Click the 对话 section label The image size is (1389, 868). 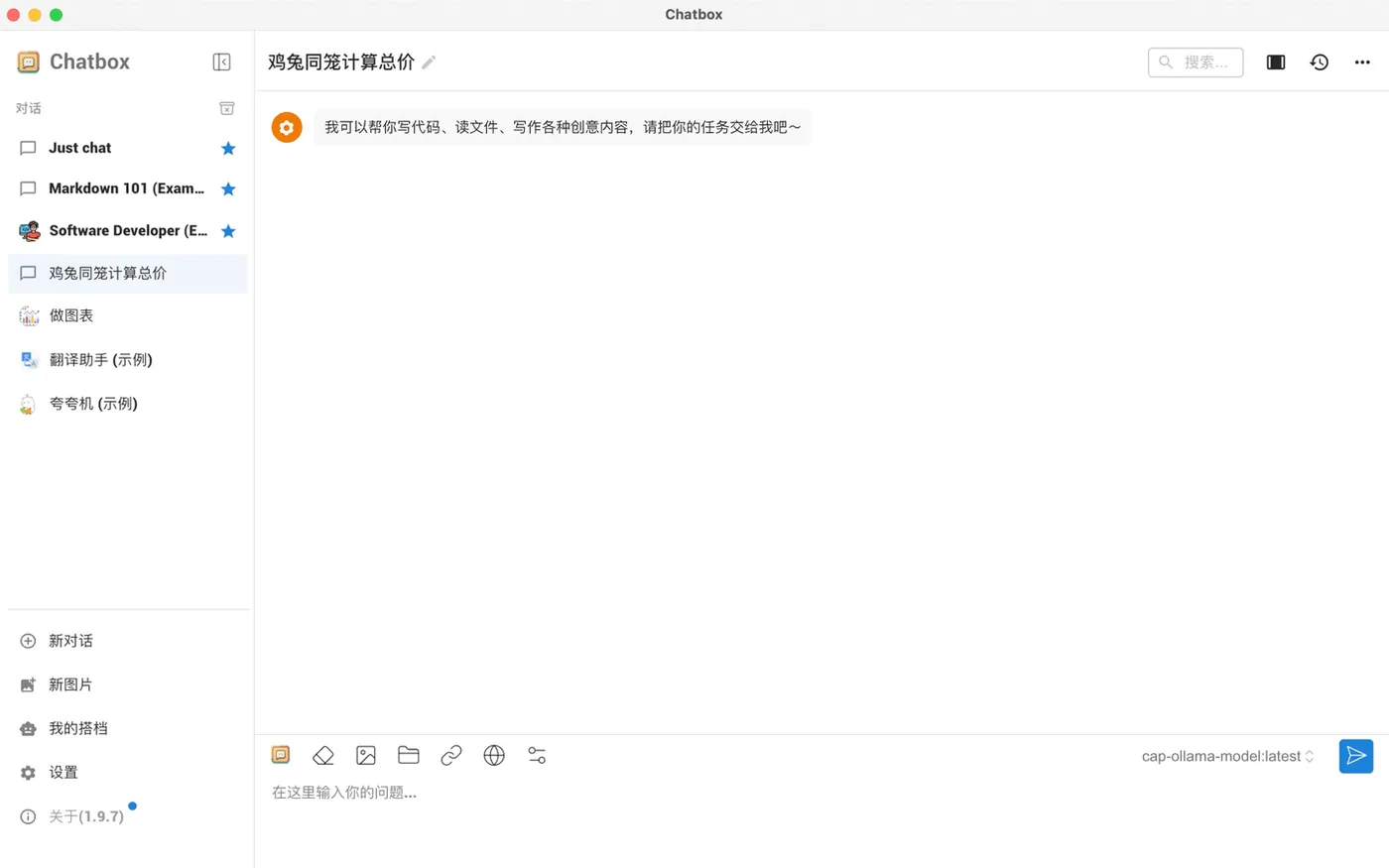(29, 108)
